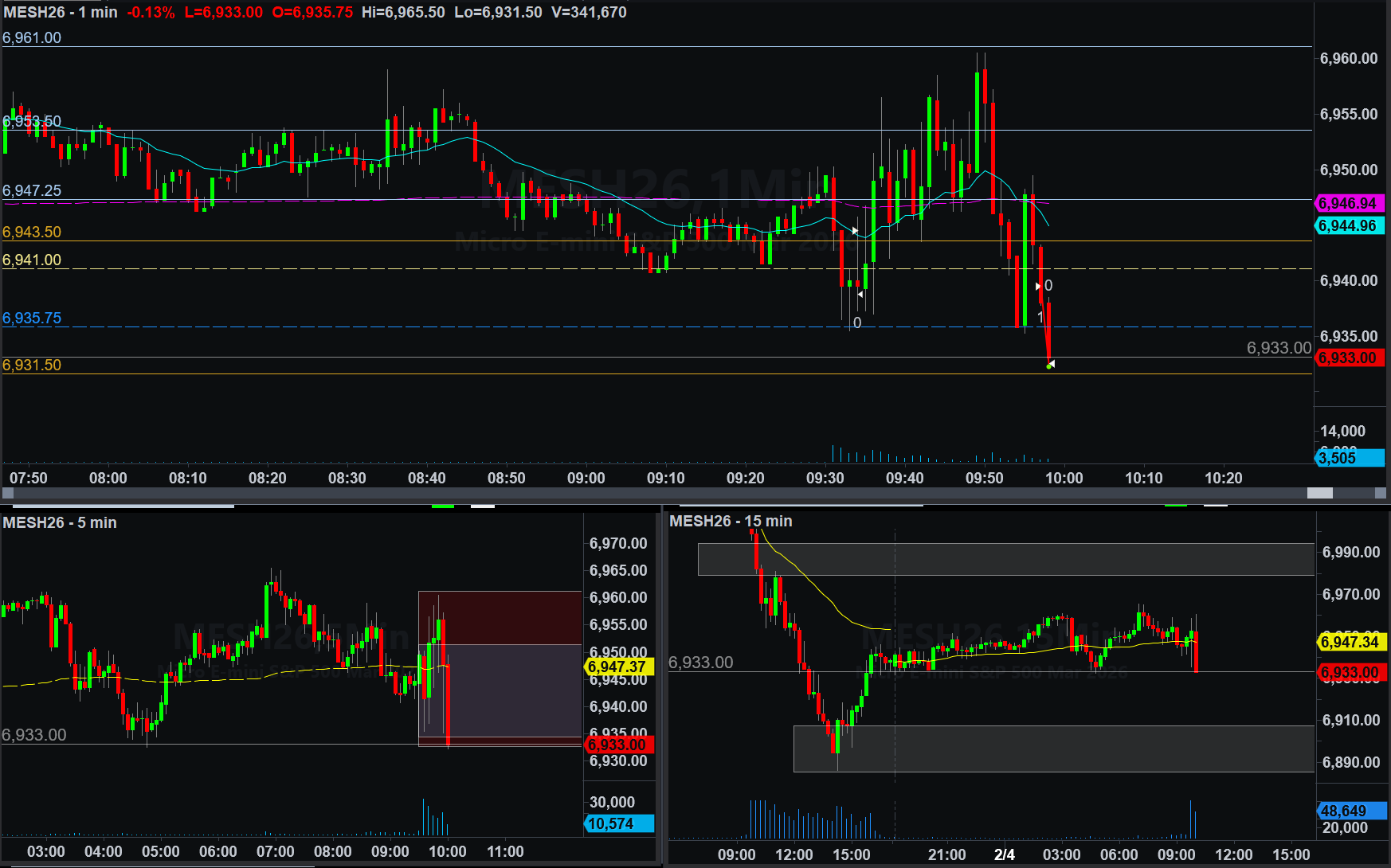Click the white fill arrow labeled 0 near 09:57
The width and height of the screenshot is (1391, 868).
coord(1039,286)
